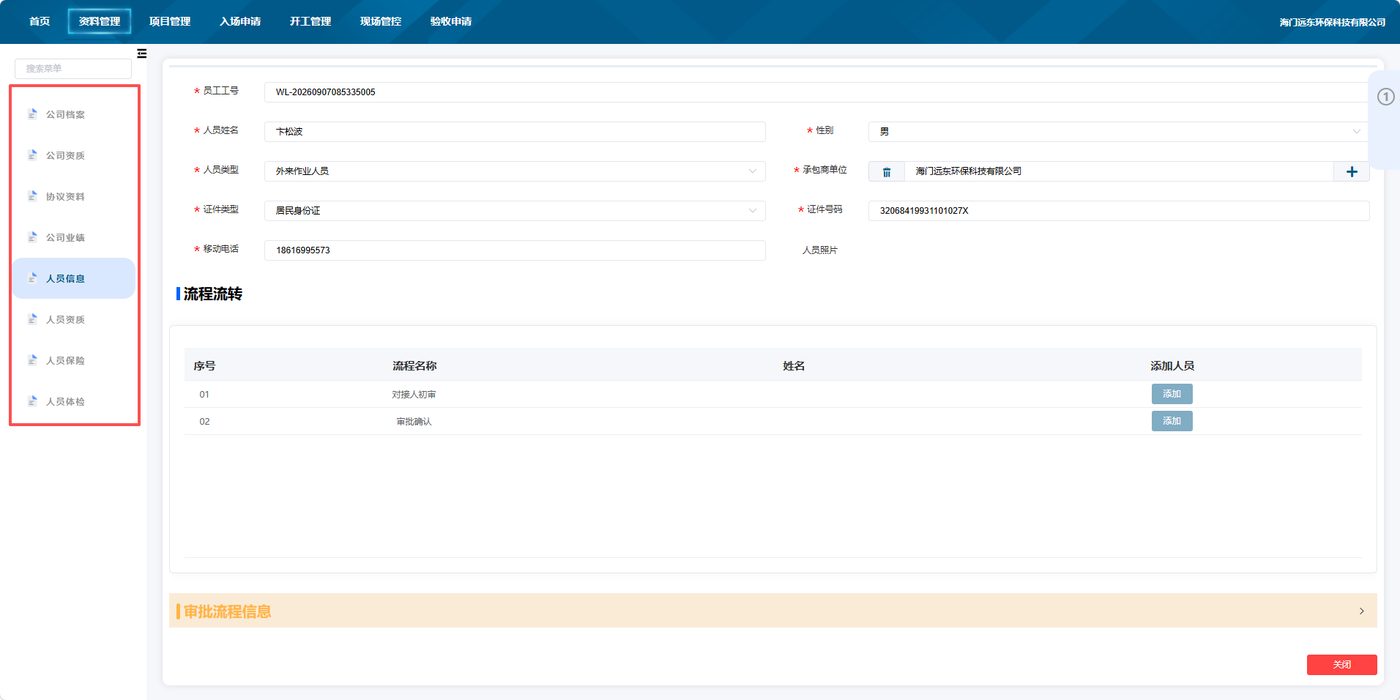Open the 证件类型 dropdown
Image resolution: width=1400 pixels, height=700 pixels.
(x=515, y=211)
